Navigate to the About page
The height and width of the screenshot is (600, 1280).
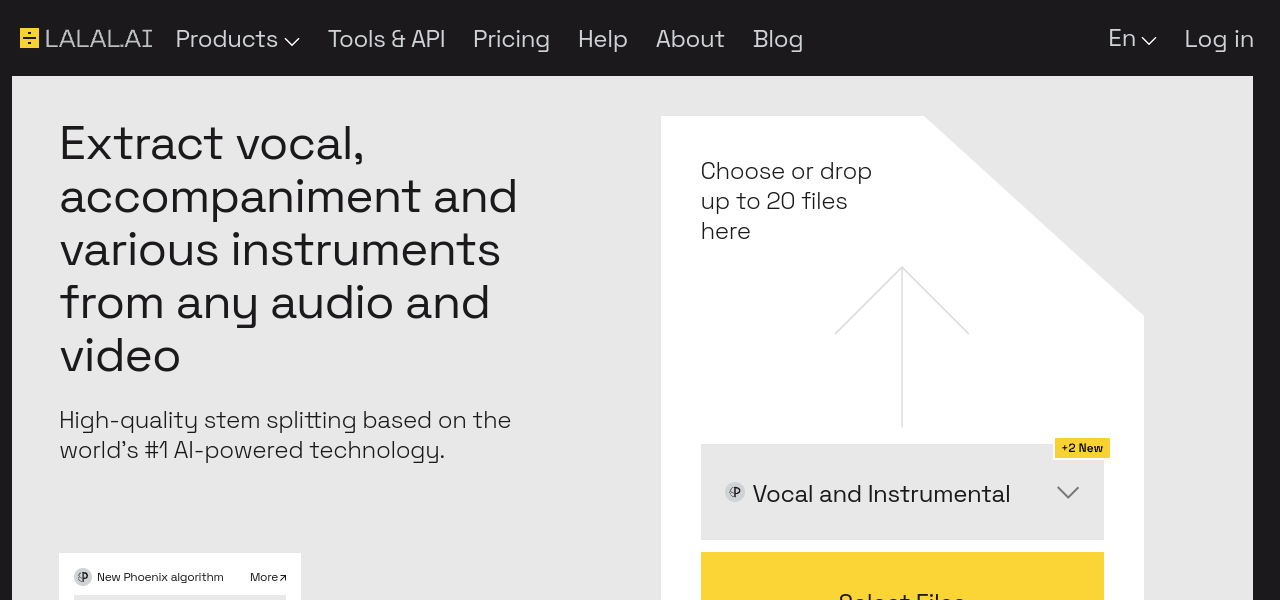tap(689, 39)
